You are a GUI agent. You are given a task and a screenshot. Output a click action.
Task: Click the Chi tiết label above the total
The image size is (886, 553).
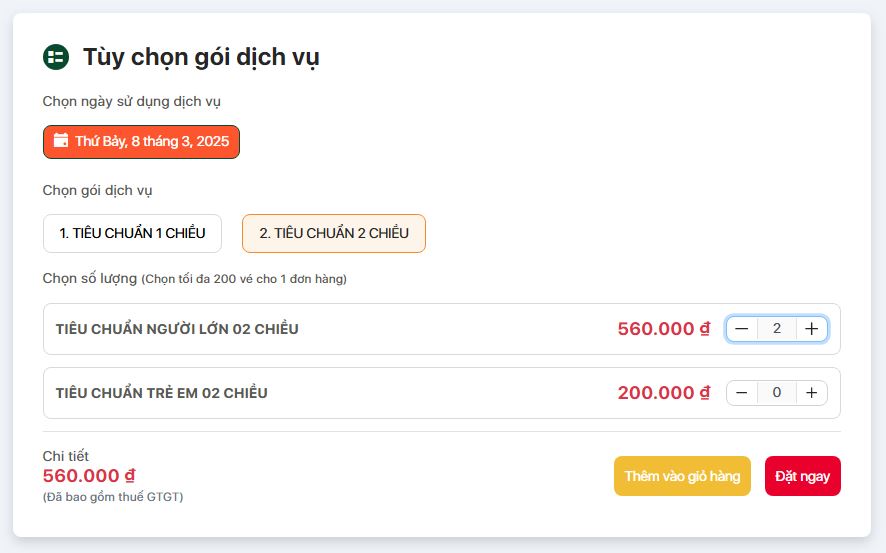[66, 456]
